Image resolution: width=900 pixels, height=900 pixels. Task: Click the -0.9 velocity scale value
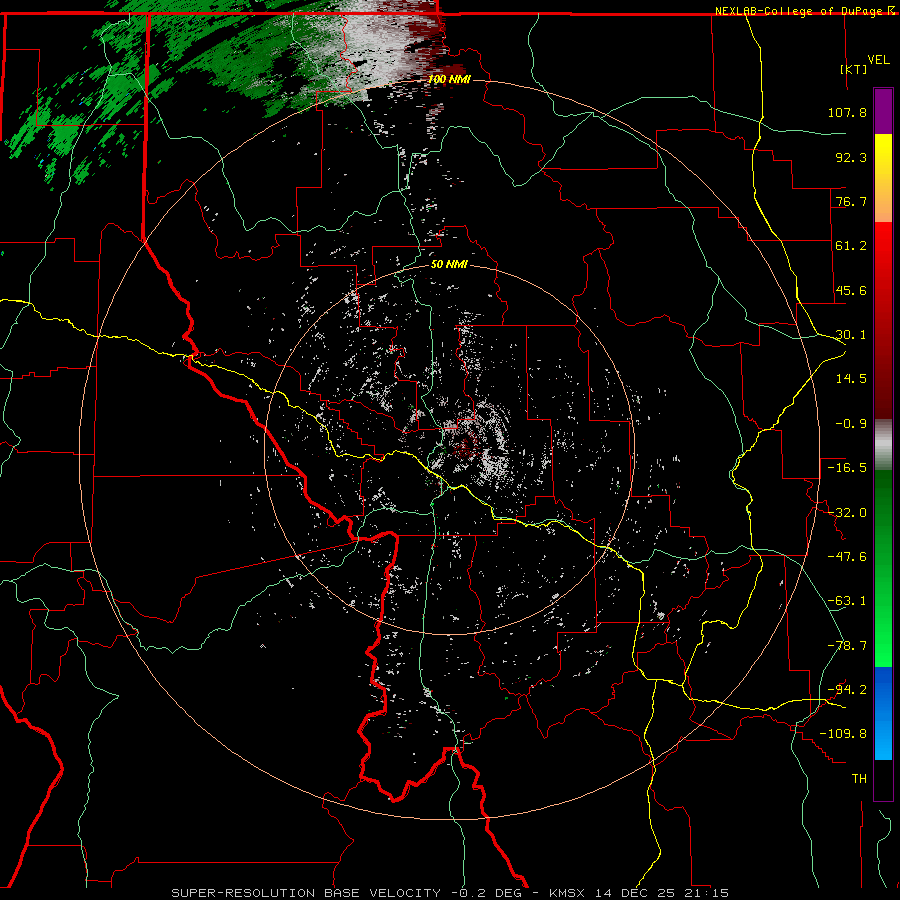pyautogui.click(x=851, y=423)
